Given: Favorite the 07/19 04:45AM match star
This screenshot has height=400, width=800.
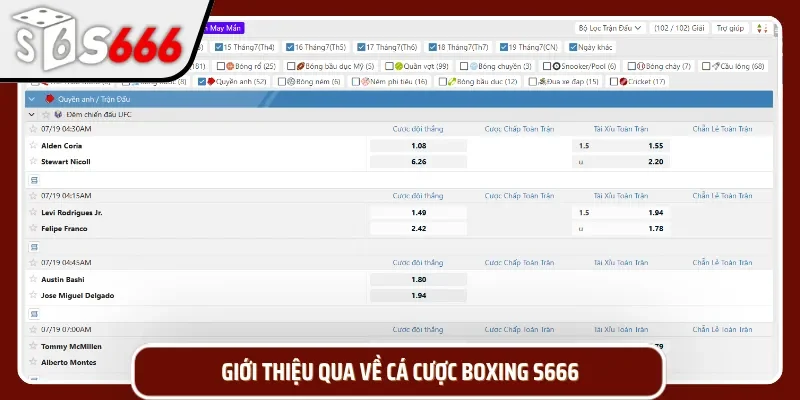Looking at the screenshot, I should tap(33, 262).
